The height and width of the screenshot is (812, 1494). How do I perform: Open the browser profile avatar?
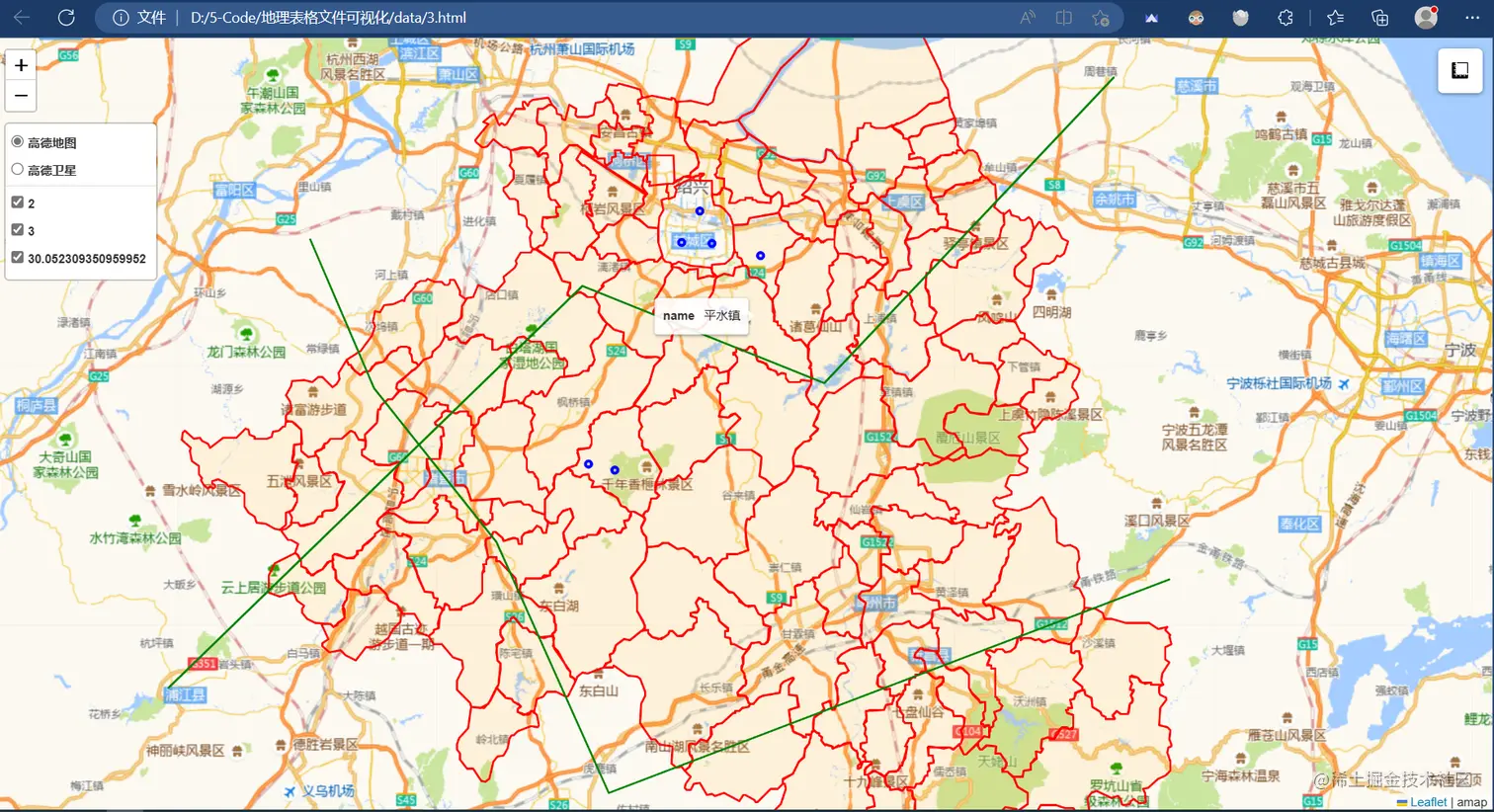1426,17
